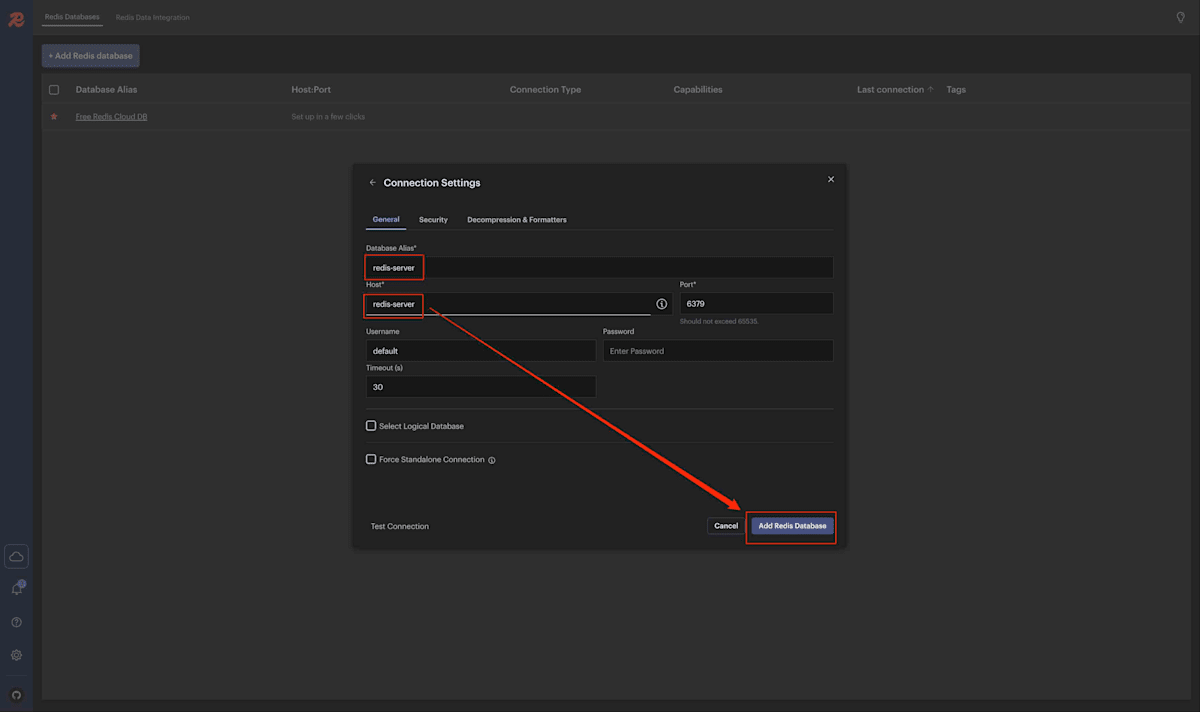1200x712 pixels.
Task: Go back using Connection Settings arrow
Action: pyautogui.click(x=373, y=183)
